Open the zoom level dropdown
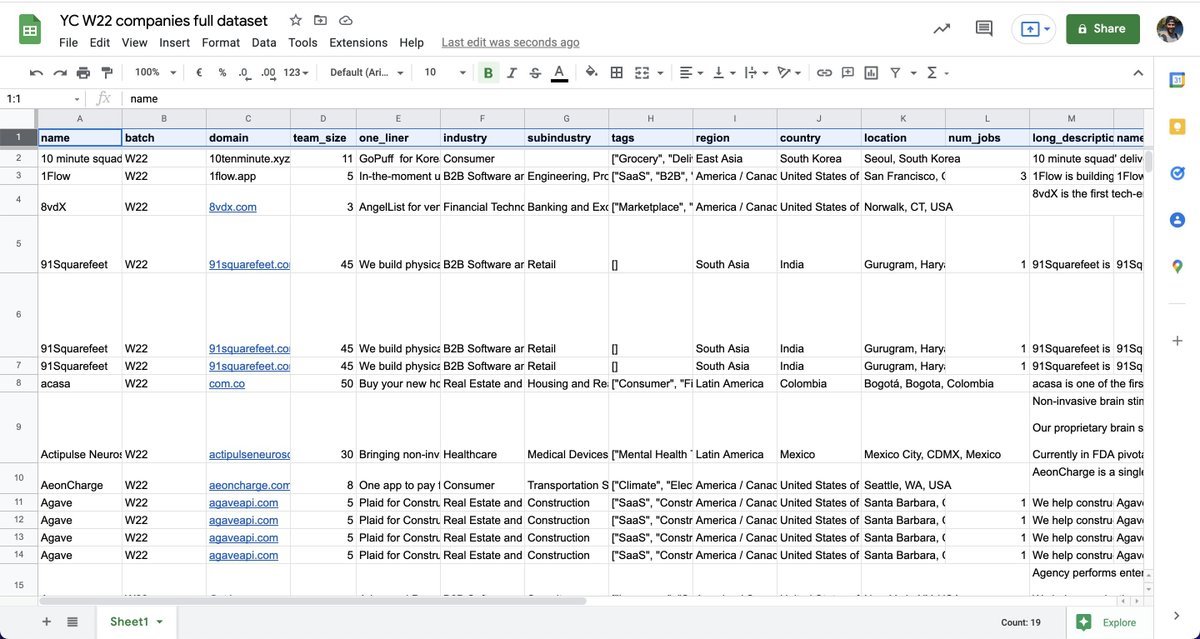The width and height of the screenshot is (1200, 639). coord(155,72)
